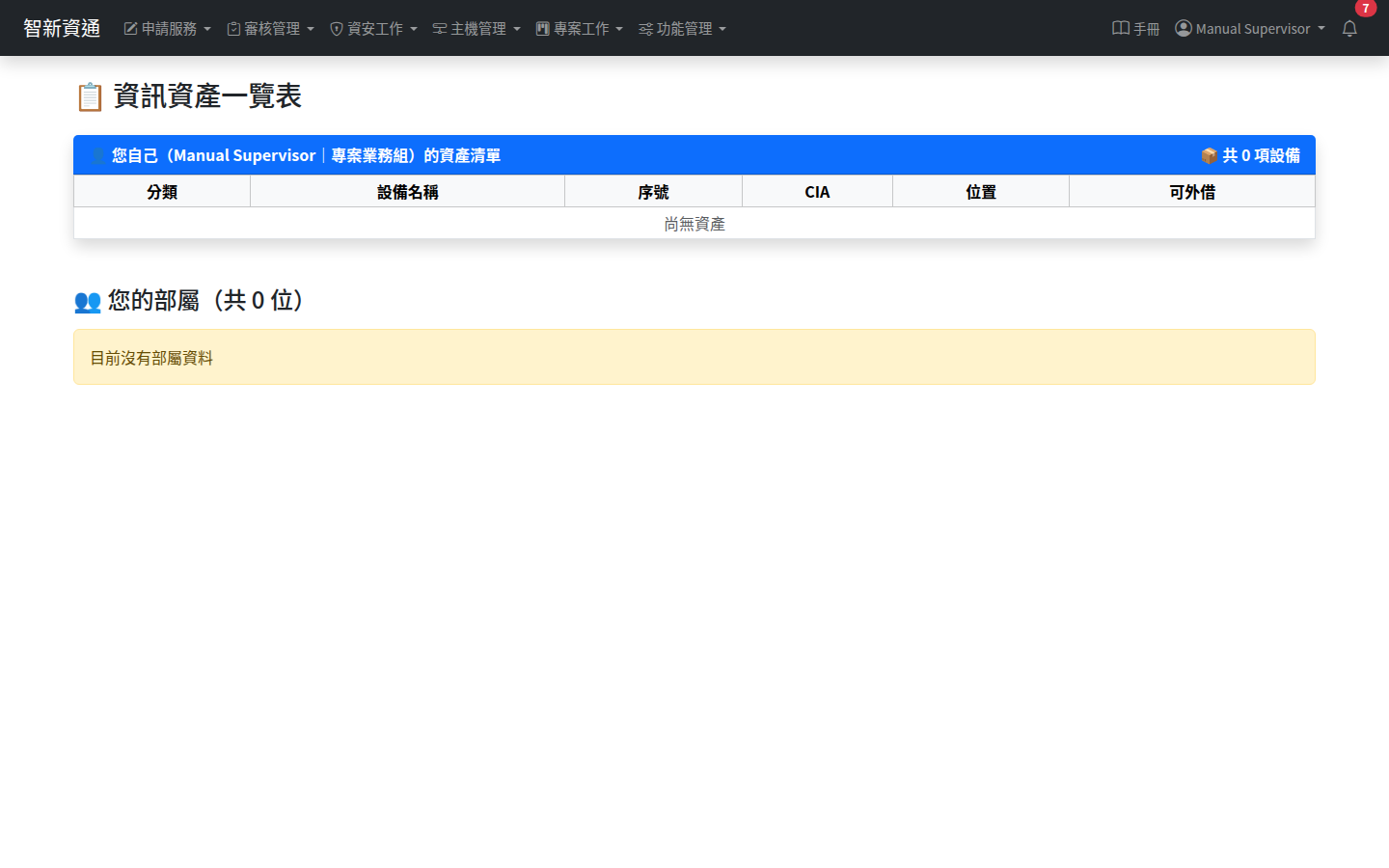Screen dimensions: 1389x868
Task: Open the 專案工作 menu
Action: pyautogui.click(x=580, y=29)
